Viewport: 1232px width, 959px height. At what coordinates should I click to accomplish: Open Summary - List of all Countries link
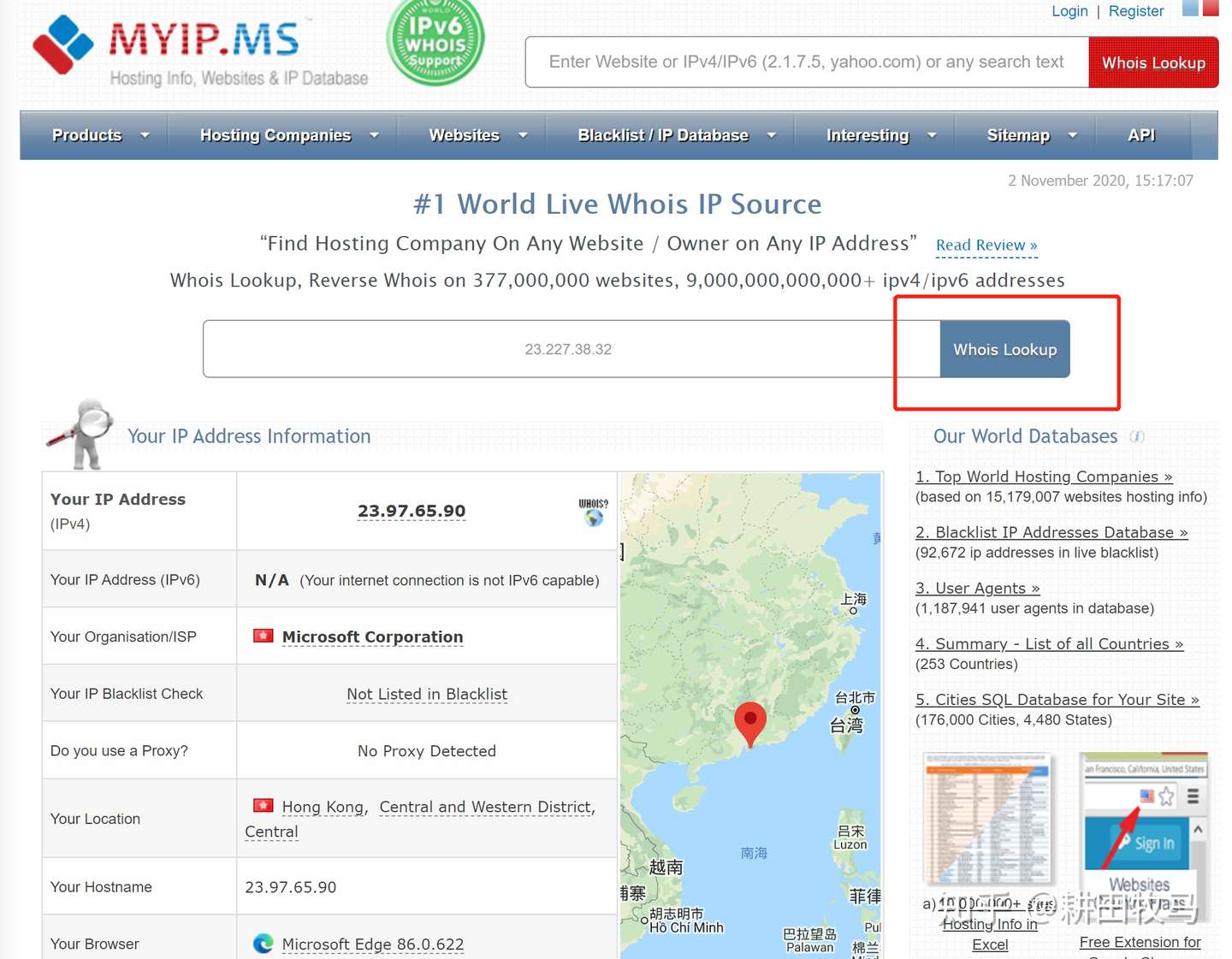1049,643
